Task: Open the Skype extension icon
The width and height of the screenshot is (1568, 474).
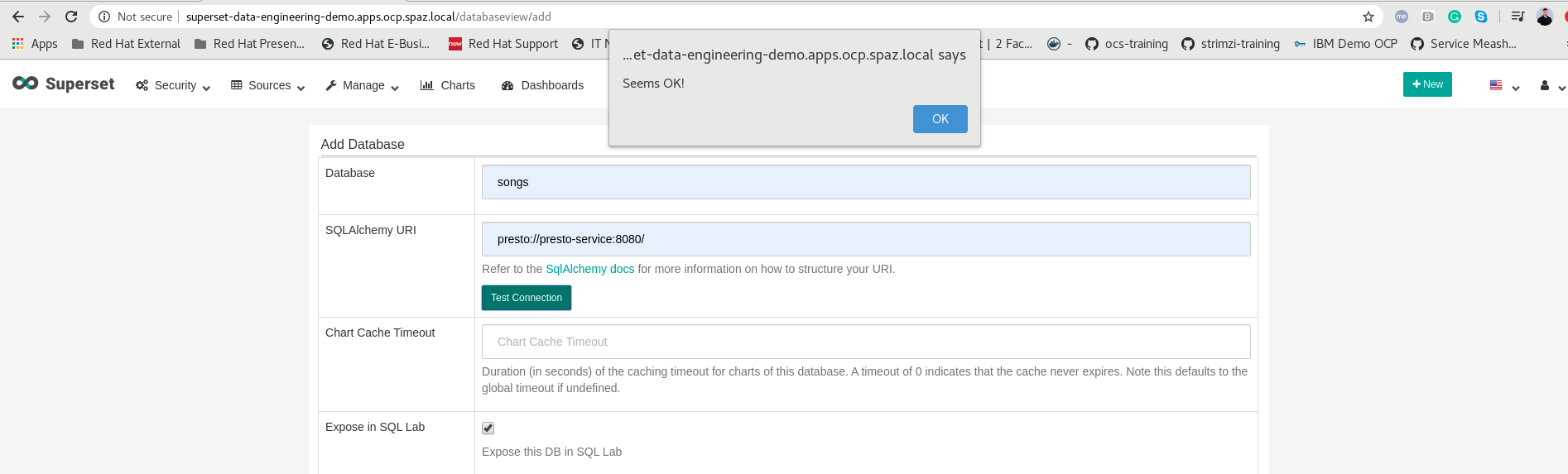Action: pyautogui.click(x=1481, y=17)
